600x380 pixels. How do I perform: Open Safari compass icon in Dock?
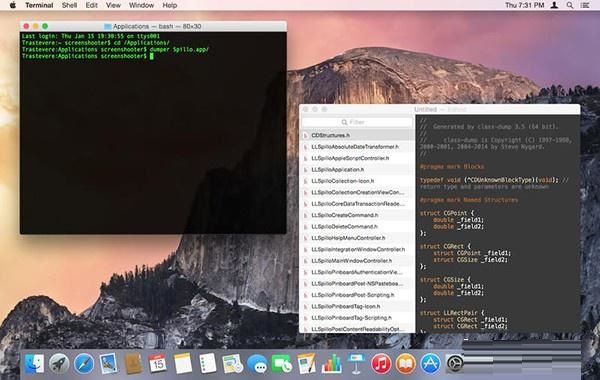84,363
